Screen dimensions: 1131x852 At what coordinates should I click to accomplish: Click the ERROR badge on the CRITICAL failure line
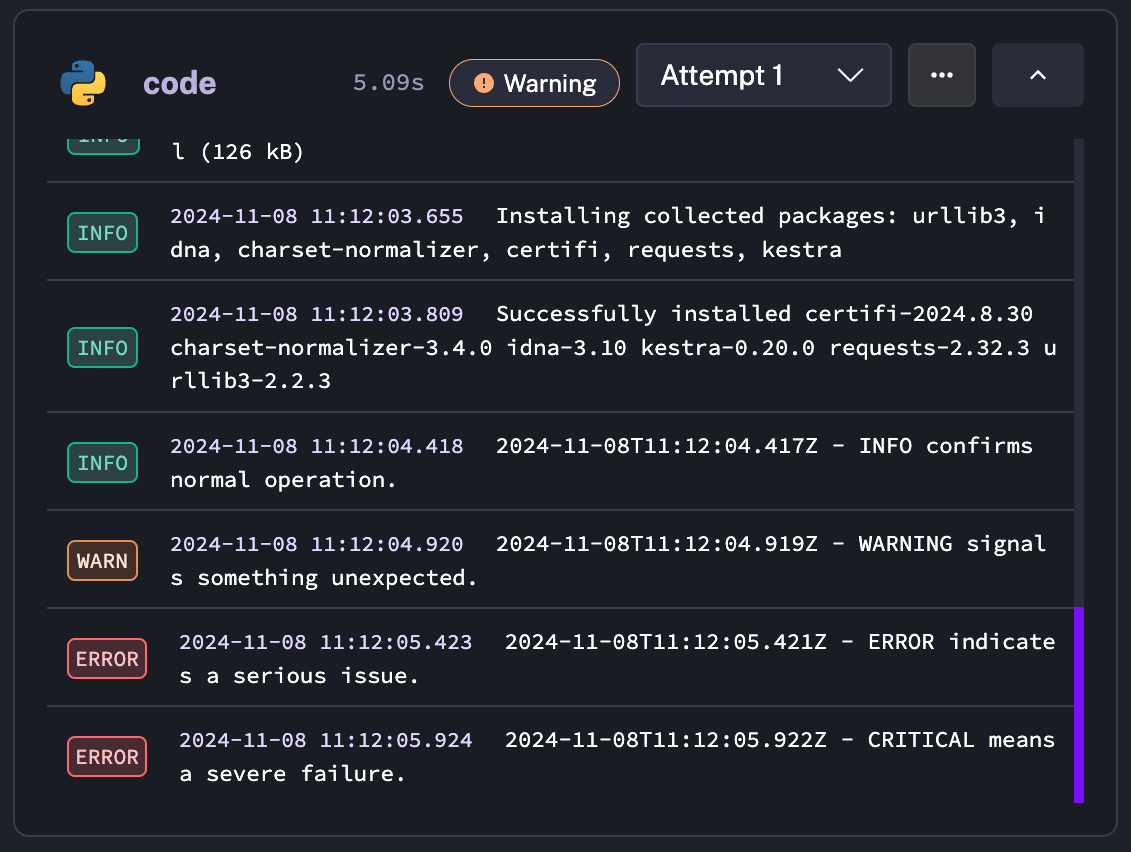(x=106, y=756)
